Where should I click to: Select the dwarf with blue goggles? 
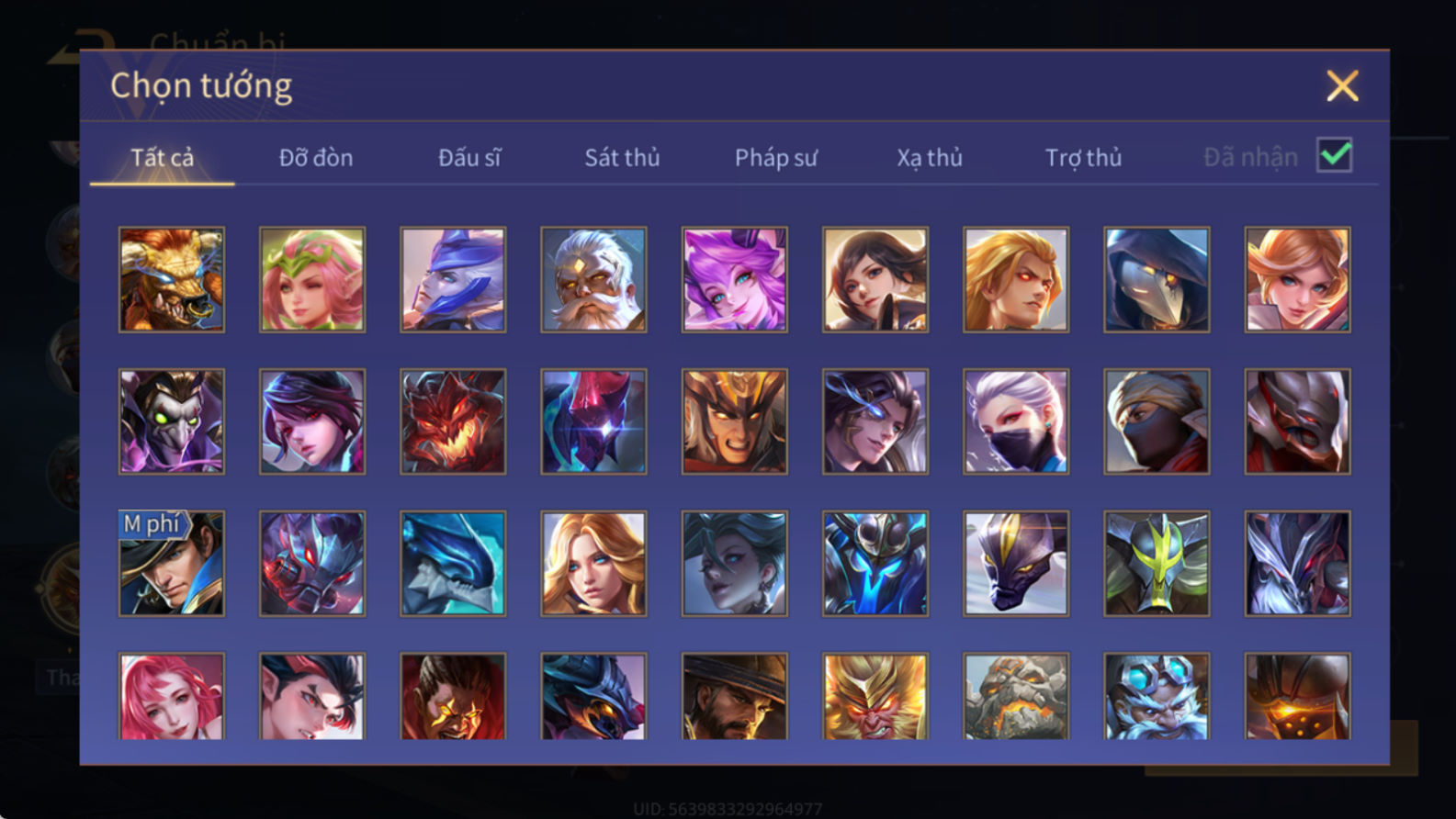coord(1157,696)
